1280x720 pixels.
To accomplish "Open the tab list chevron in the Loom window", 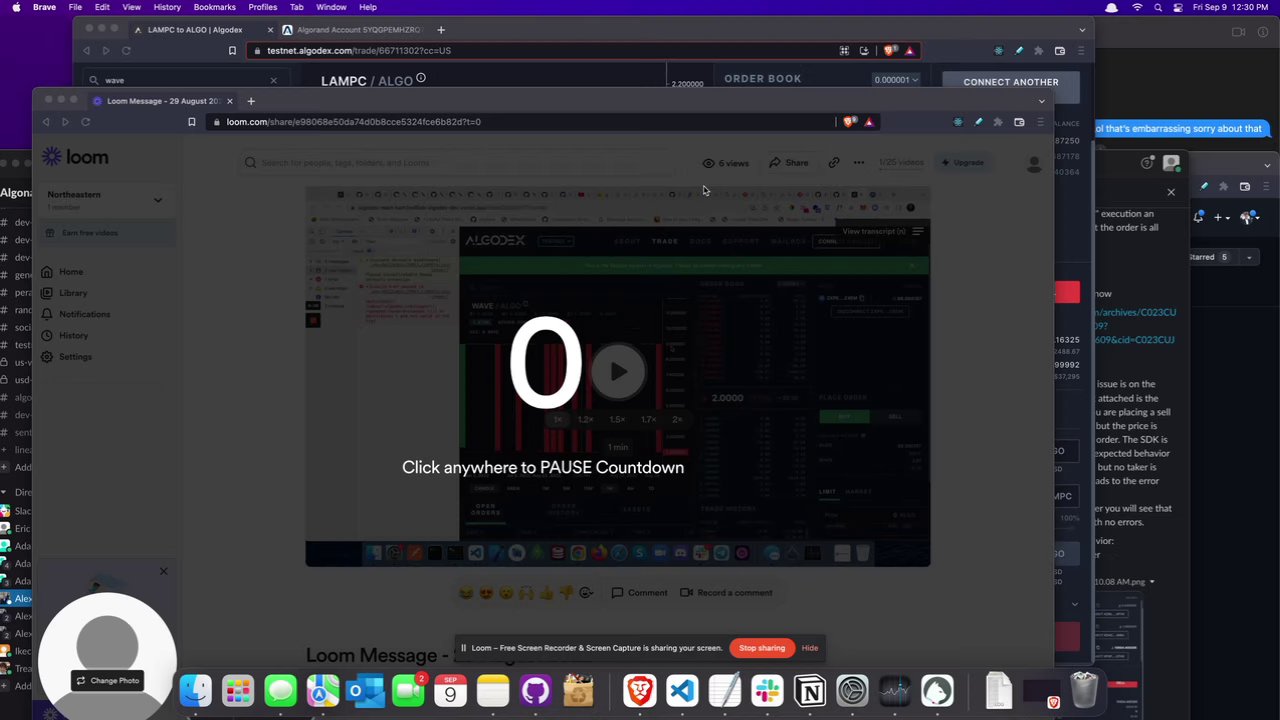I will click(x=1041, y=101).
